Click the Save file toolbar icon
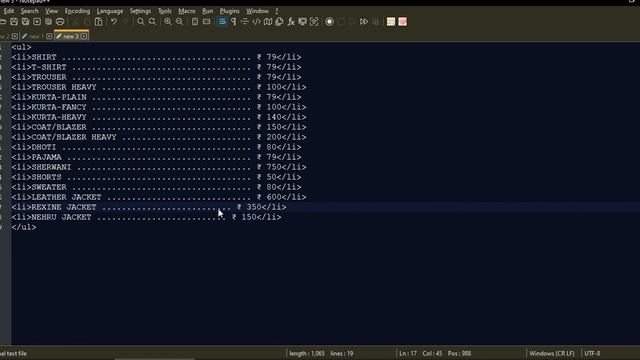Viewport: 640px width, 360px height. tap(14, 22)
